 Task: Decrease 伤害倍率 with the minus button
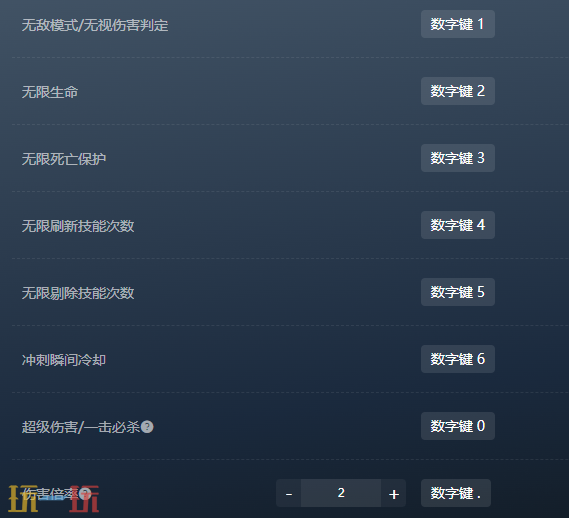288,493
